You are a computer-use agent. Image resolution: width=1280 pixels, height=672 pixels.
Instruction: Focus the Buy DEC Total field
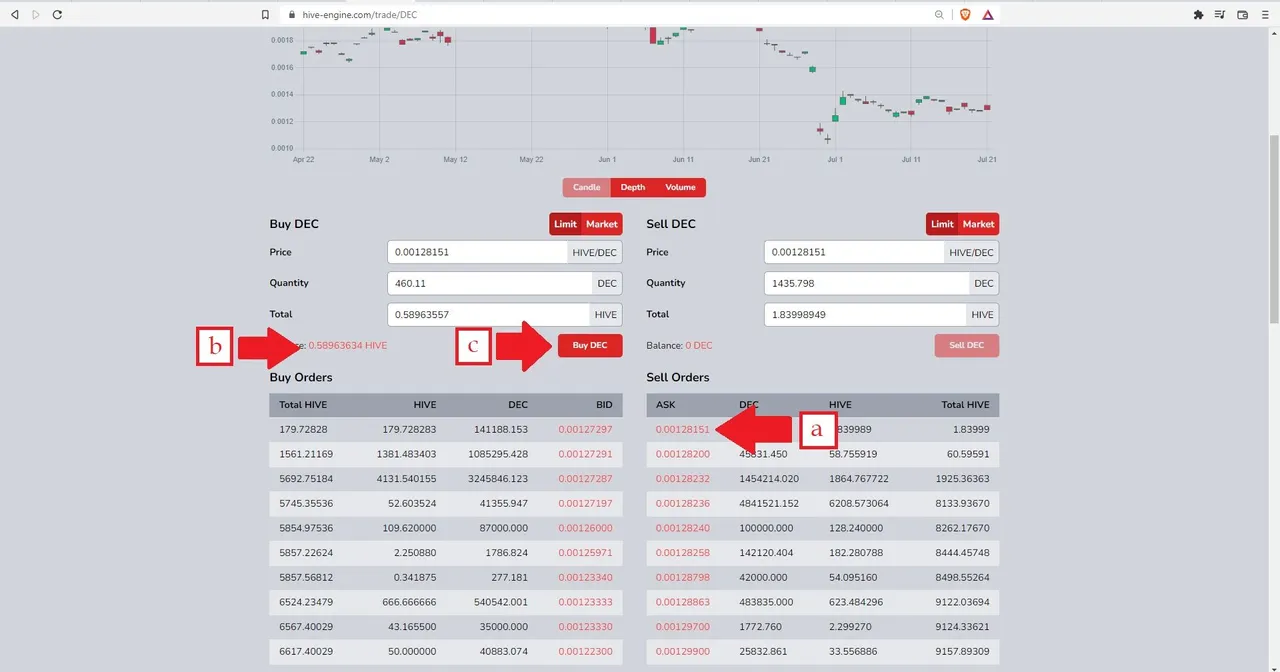click(489, 314)
